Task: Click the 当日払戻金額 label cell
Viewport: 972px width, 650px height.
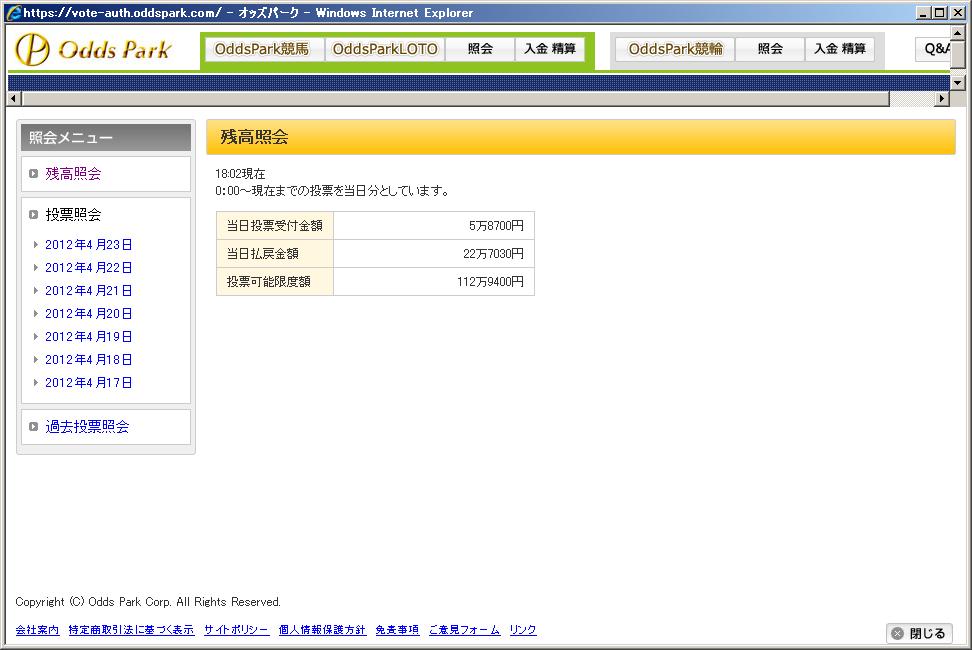Action: coord(275,253)
